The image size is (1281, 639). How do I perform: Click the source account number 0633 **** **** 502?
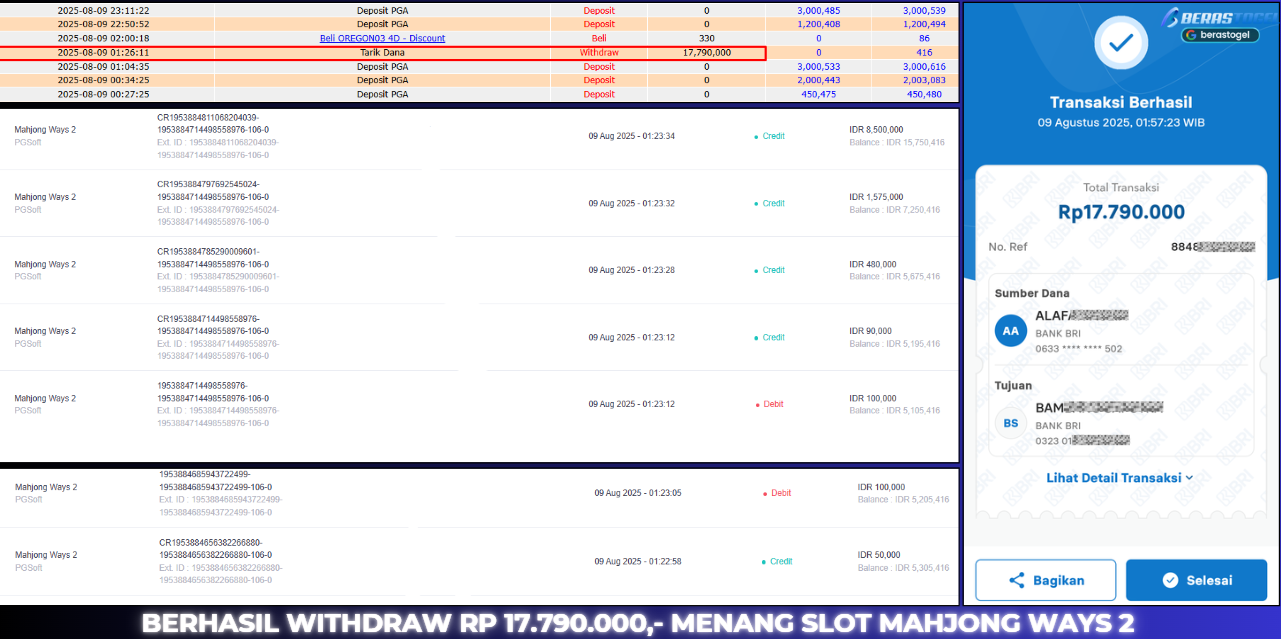pos(1078,349)
